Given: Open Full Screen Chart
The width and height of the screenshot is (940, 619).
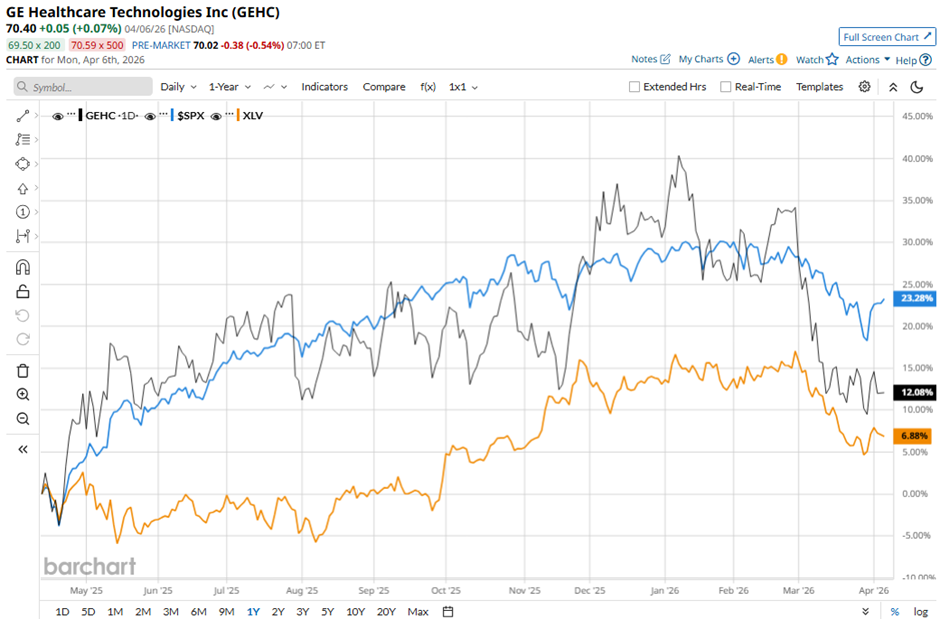Looking at the screenshot, I should click(887, 37).
